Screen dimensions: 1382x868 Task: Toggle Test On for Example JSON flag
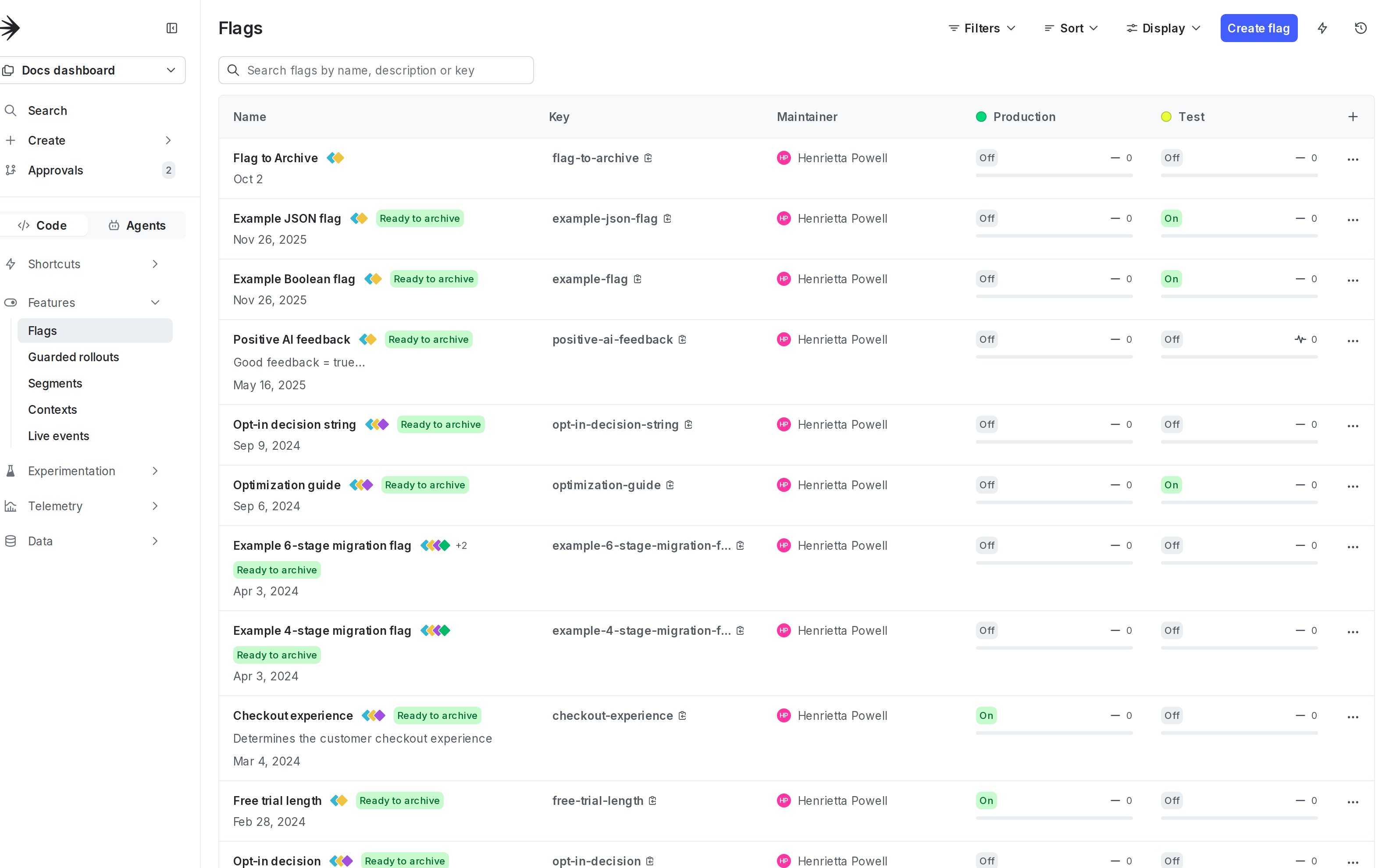point(1171,219)
